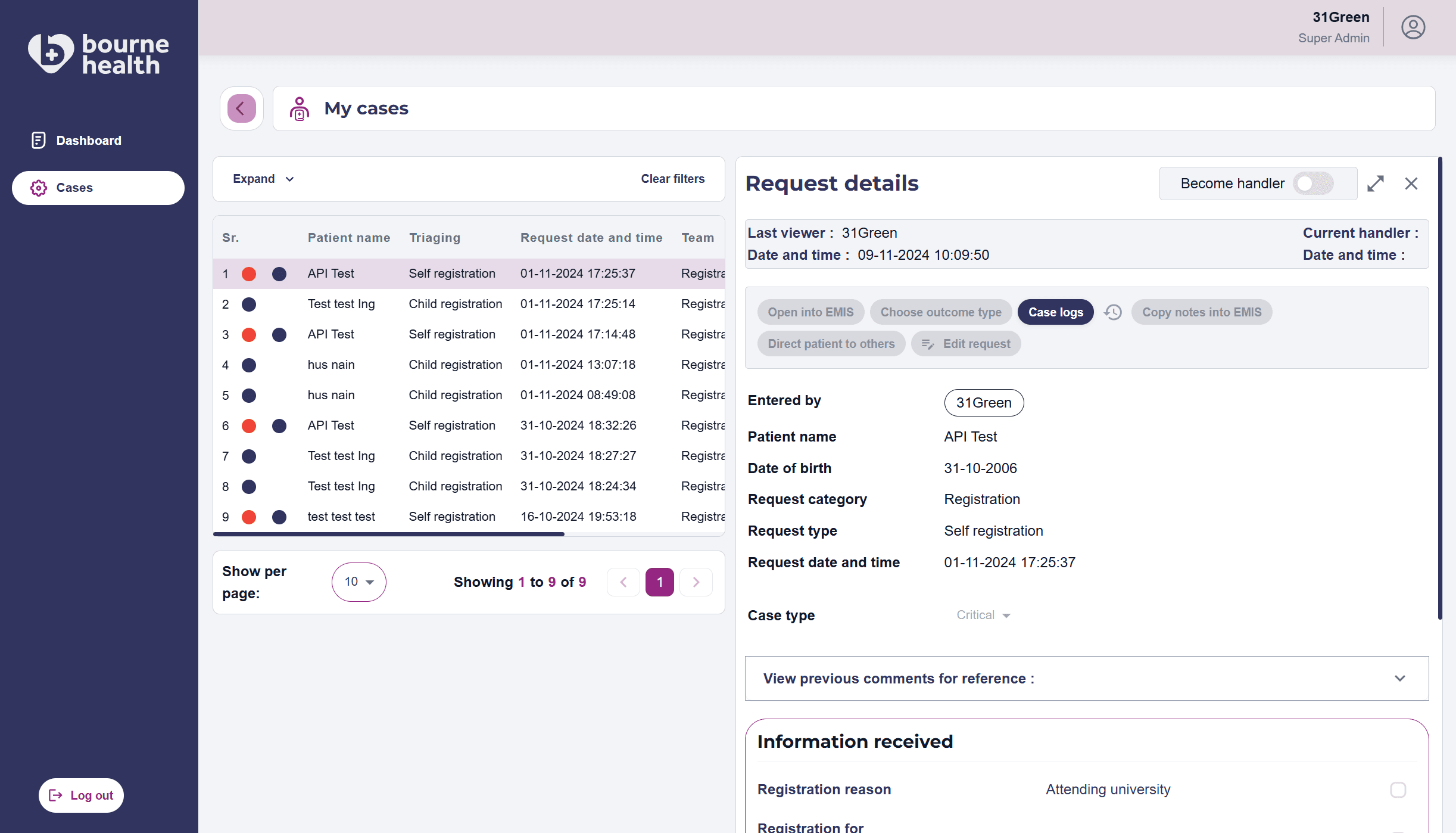Viewport: 1456px width, 833px height.
Task: Click the red status dot in row 6
Action: click(x=249, y=426)
